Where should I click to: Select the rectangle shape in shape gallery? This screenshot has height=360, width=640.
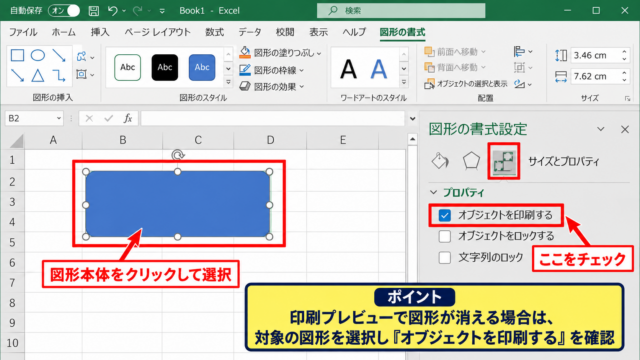pos(17,55)
